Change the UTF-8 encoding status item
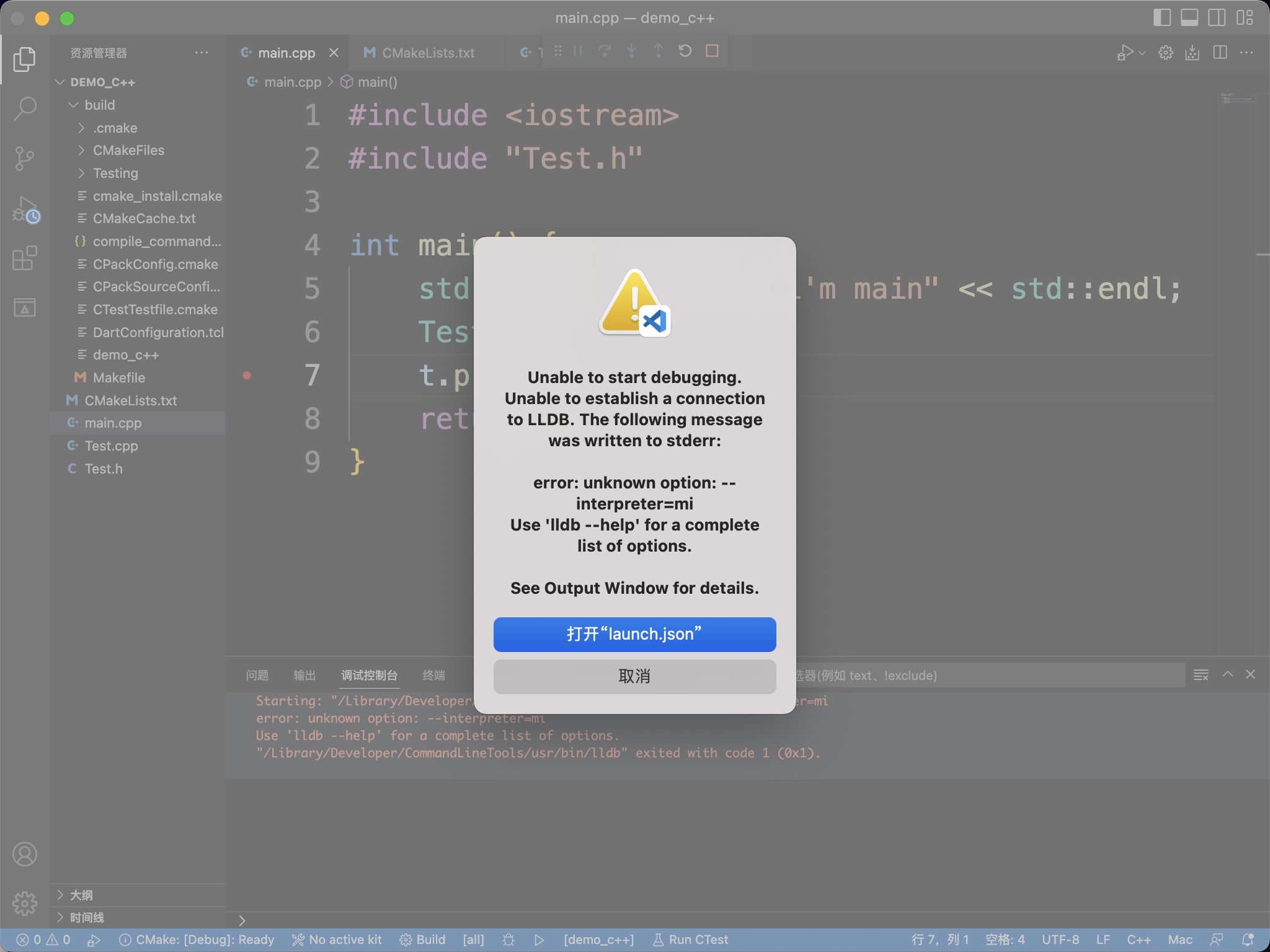1270x952 pixels. point(1060,940)
